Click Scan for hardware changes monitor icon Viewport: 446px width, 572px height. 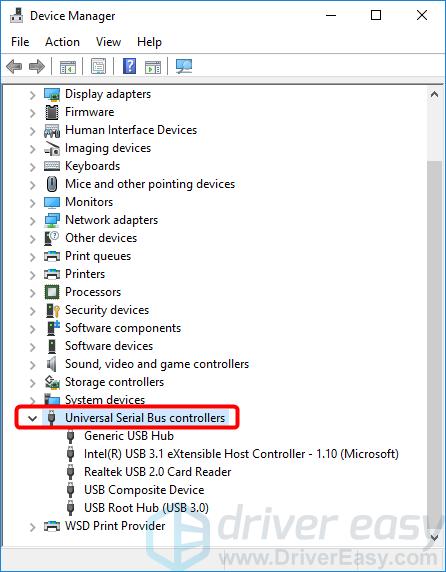click(x=184, y=66)
